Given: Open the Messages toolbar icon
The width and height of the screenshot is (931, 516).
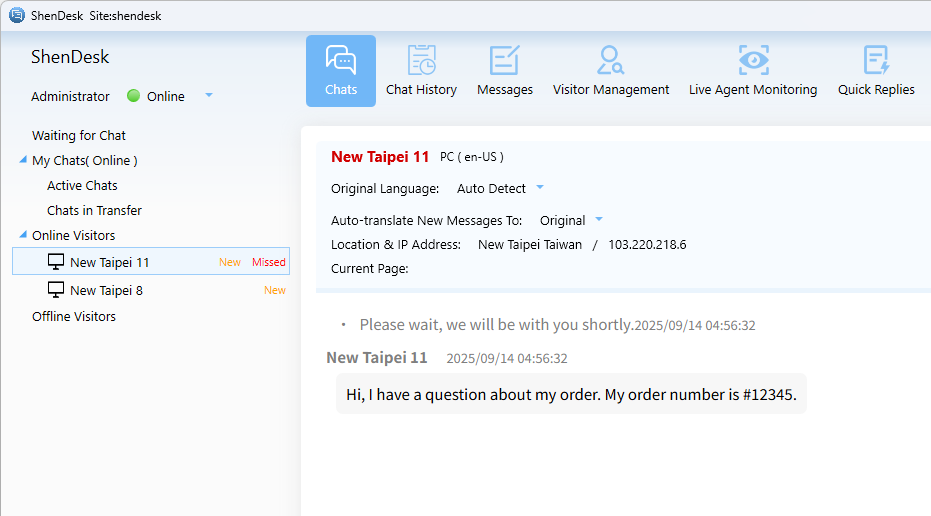Looking at the screenshot, I should tap(505, 70).
